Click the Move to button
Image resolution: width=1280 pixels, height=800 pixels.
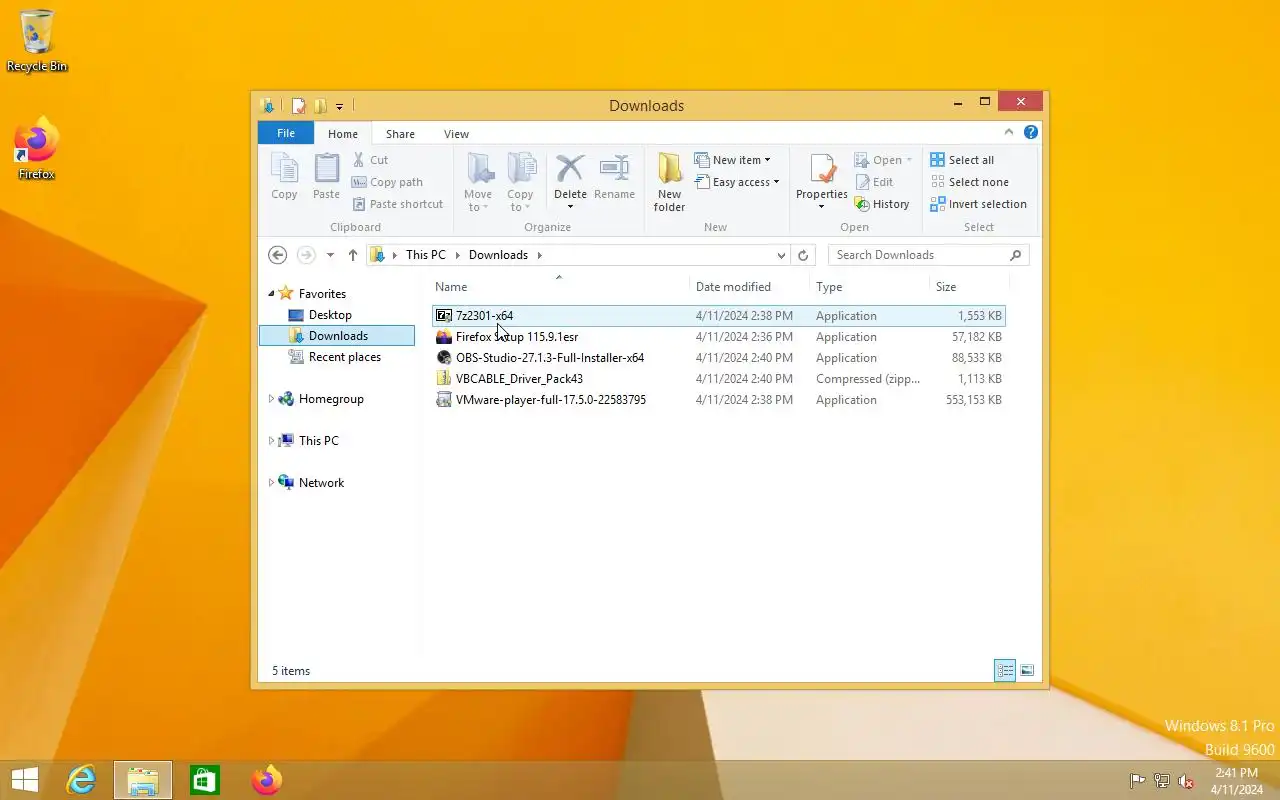(478, 182)
